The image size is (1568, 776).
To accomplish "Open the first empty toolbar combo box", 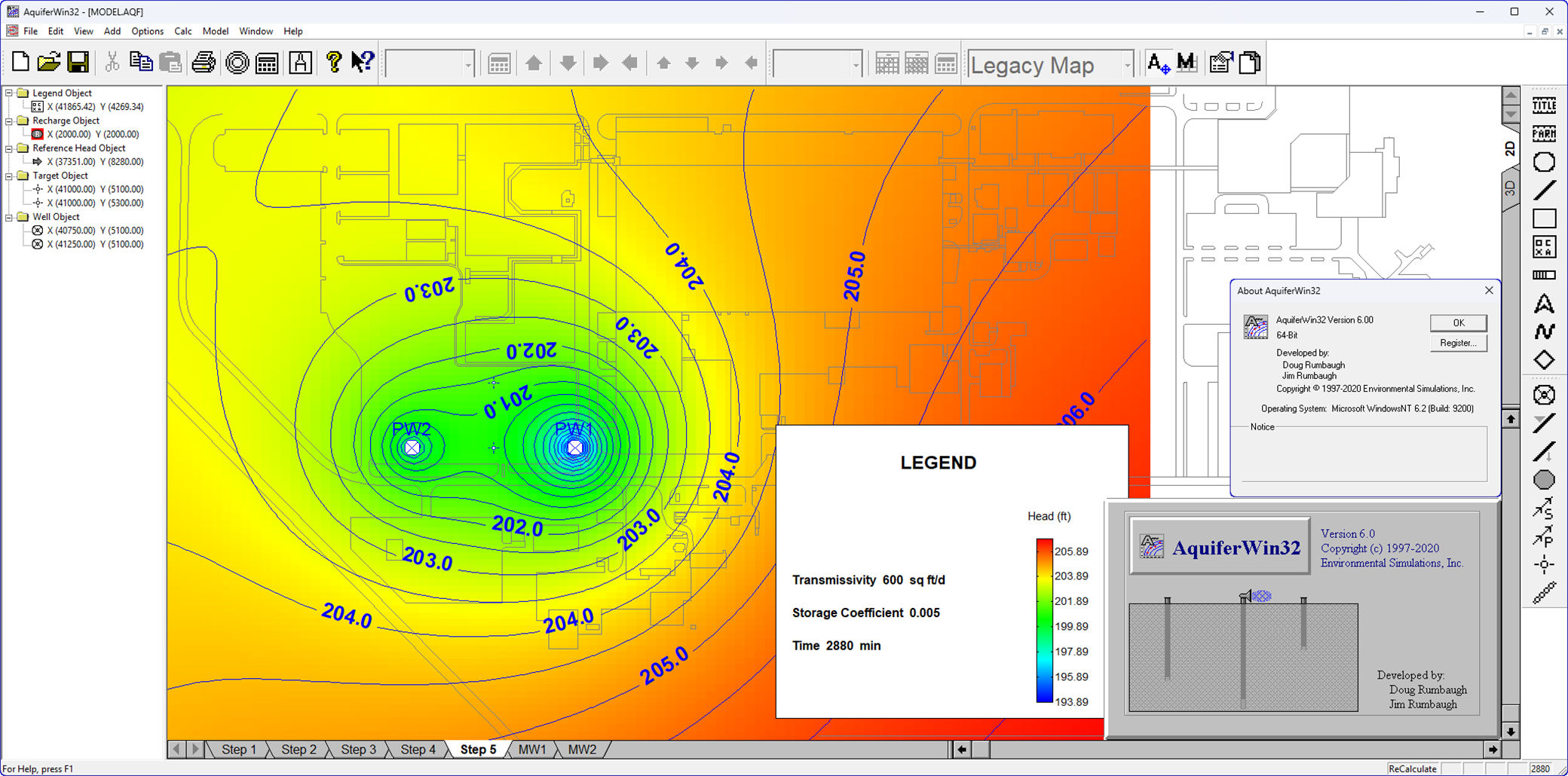I will coord(468,66).
